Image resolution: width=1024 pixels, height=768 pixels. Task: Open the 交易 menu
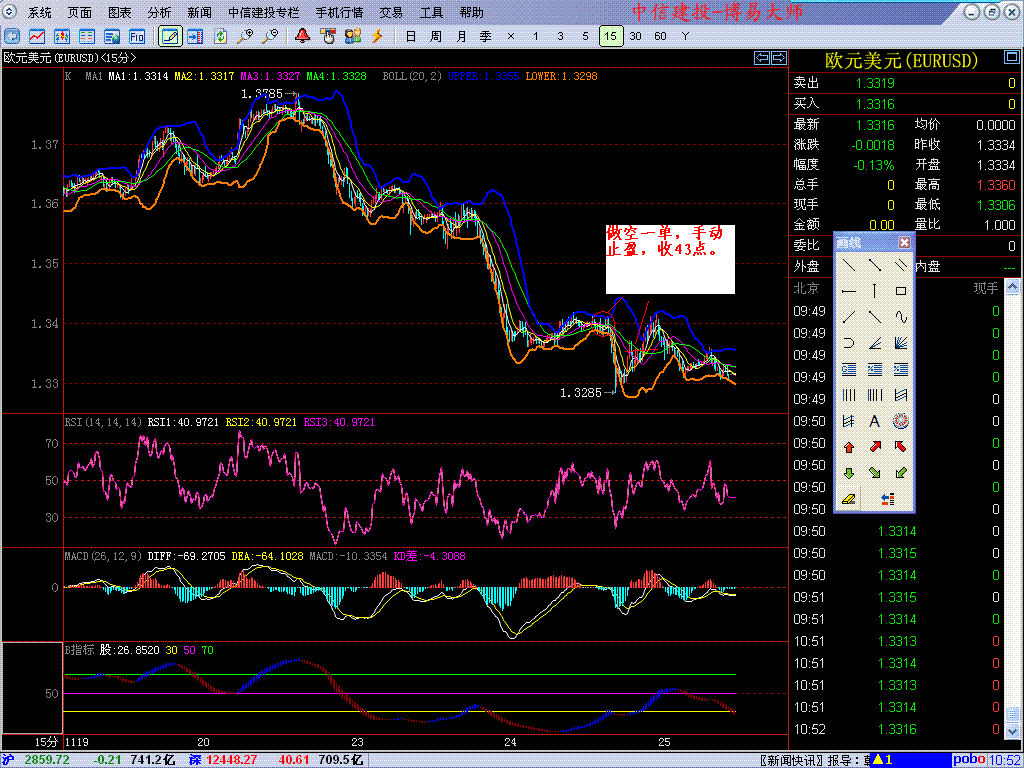391,12
